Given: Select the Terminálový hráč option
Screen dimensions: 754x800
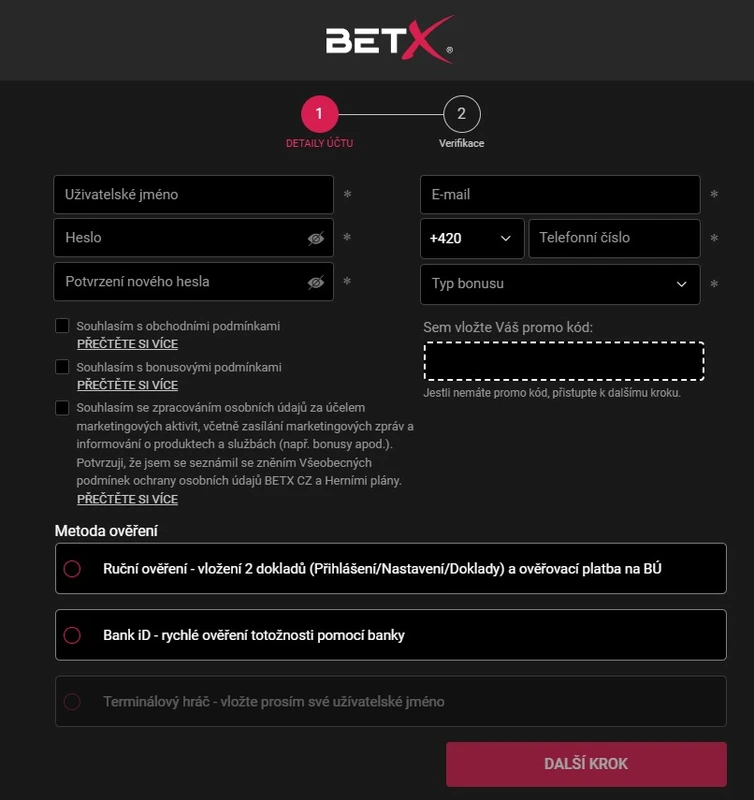Looking at the screenshot, I should pyautogui.click(x=71, y=701).
